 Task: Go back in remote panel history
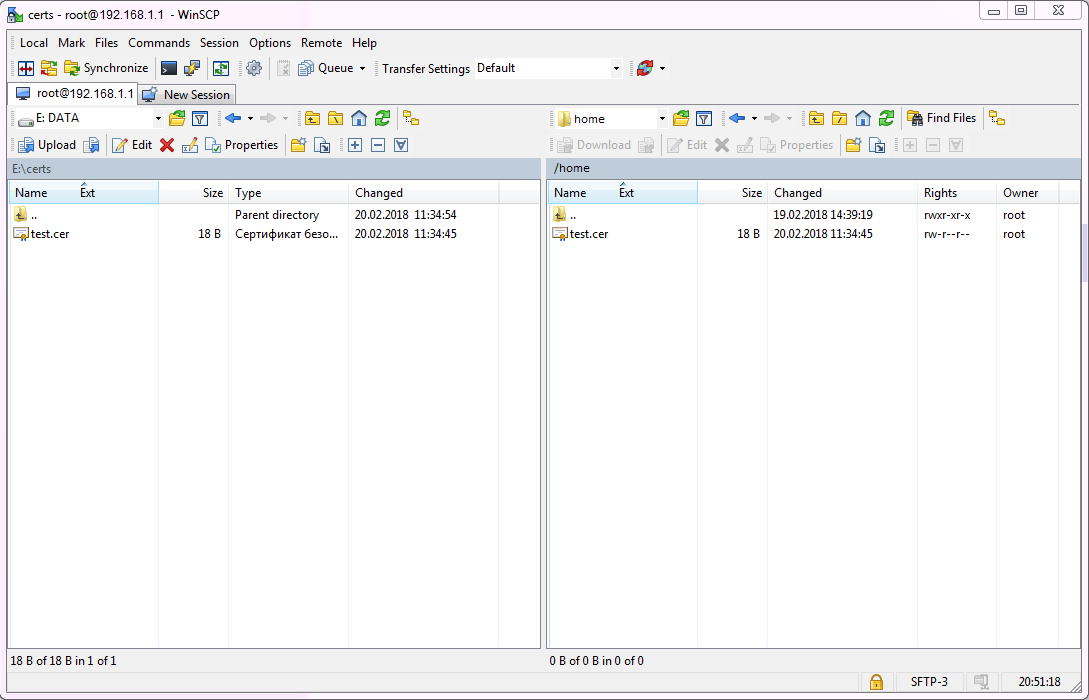pos(737,119)
